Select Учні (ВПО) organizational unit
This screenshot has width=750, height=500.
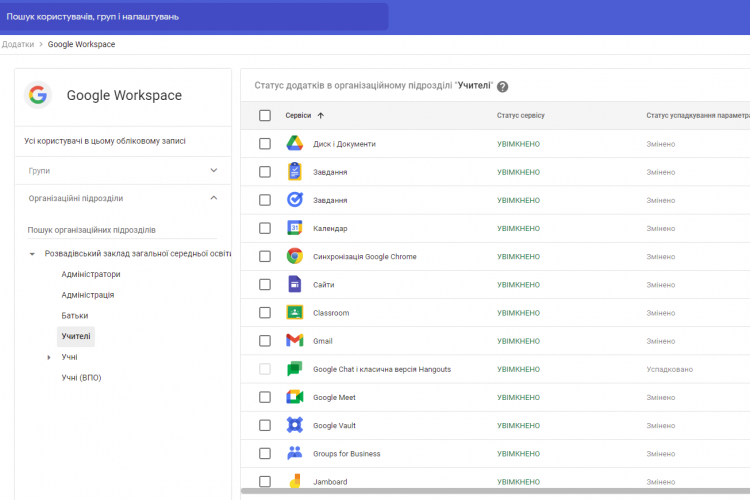point(81,378)
